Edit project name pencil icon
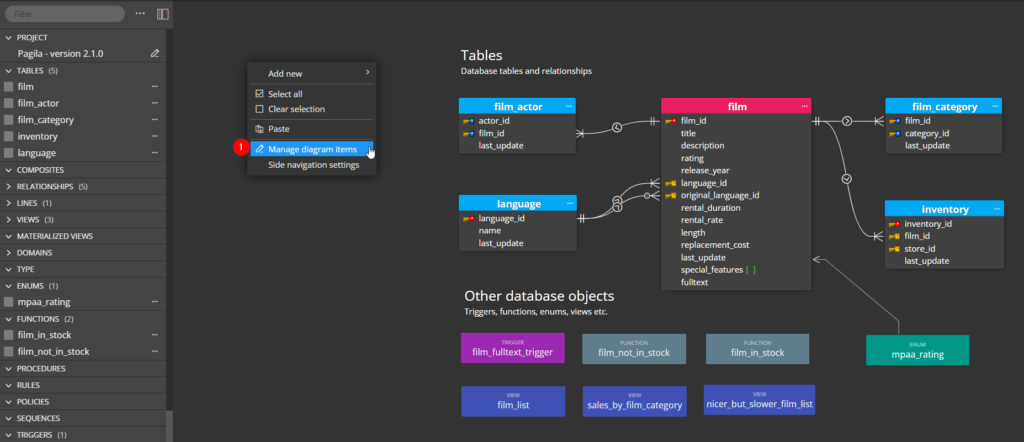The height and width of the screenshot is (442, 1024). (x=155, y=54)
